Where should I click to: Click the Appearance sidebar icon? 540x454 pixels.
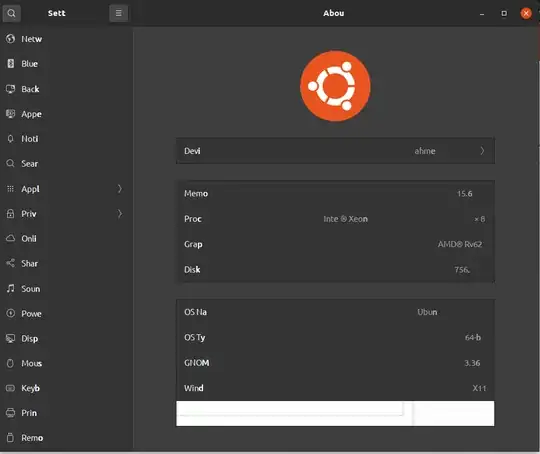click(10, 114)
